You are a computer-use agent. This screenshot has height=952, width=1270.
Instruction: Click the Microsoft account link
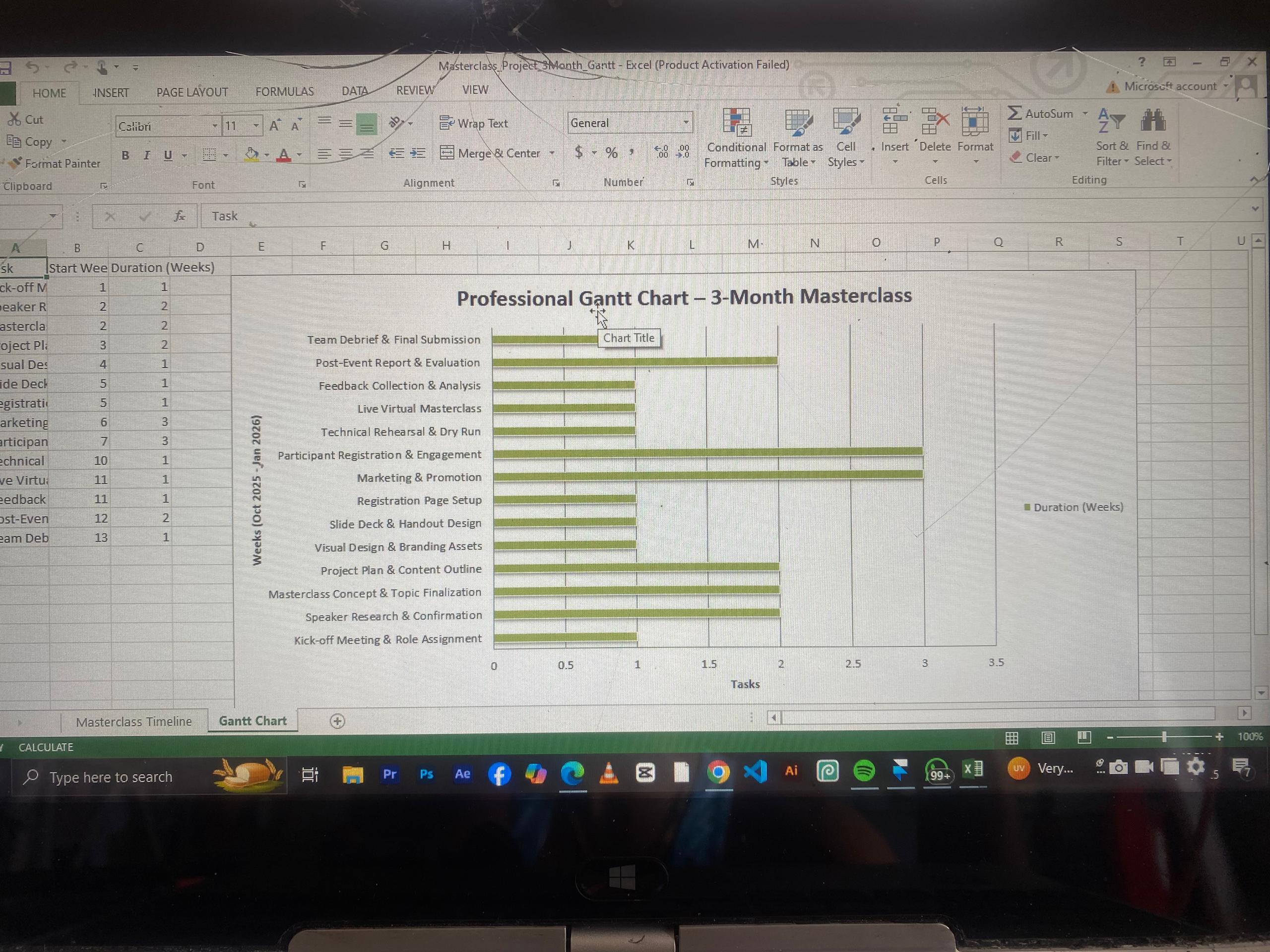coord(1170,86)
